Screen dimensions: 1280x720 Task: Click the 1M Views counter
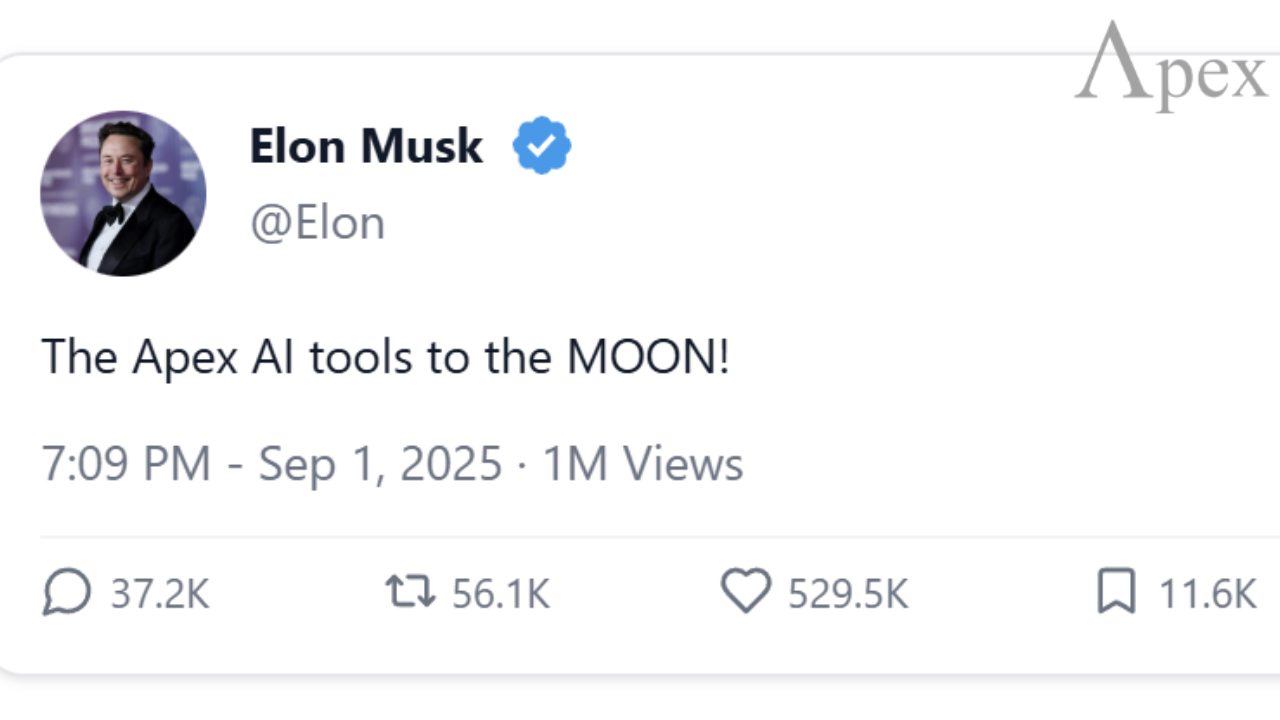pyautogui.click(x=640, y=462)
